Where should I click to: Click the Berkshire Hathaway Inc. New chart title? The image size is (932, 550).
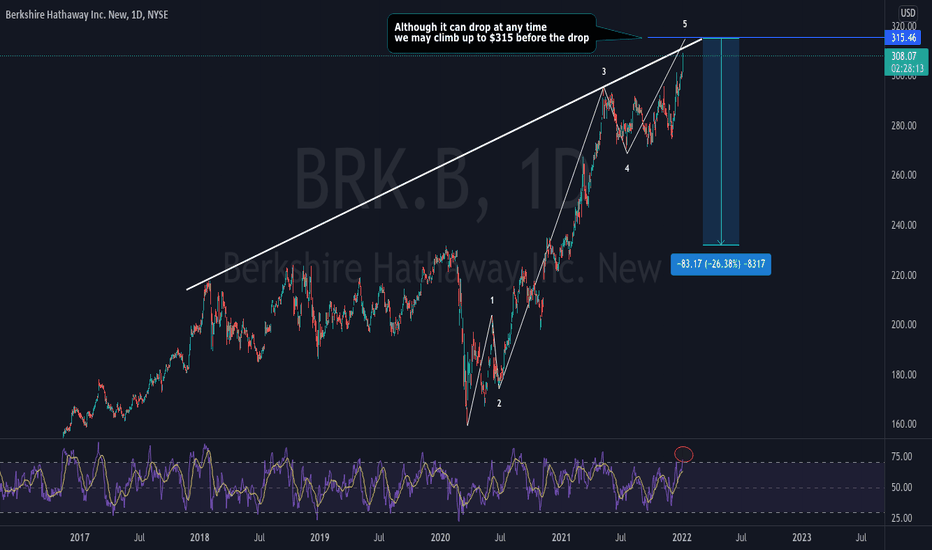[x=87, y=15]
